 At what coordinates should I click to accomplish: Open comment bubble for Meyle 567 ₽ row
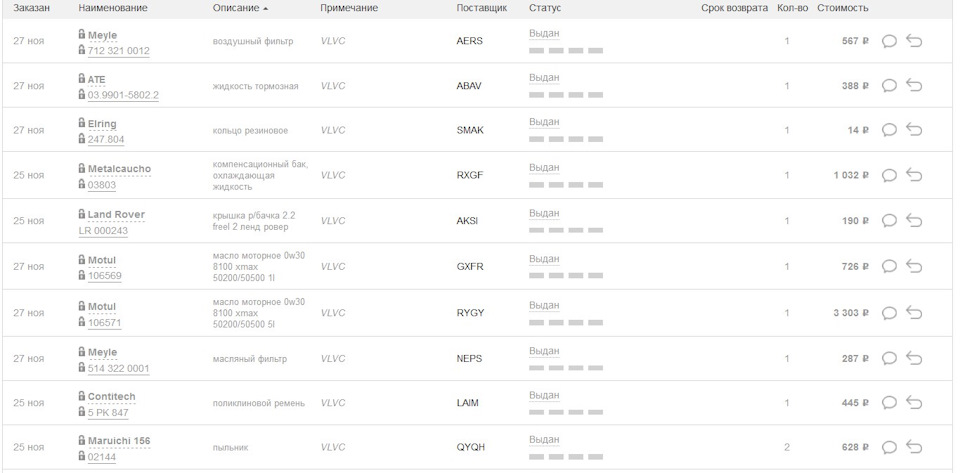coord(888,41)
